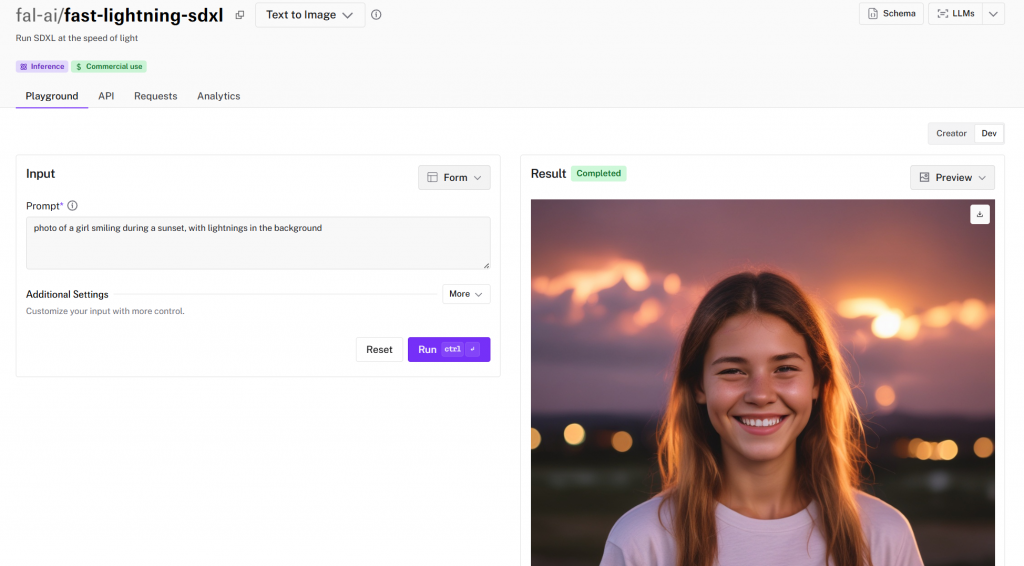
Task: Click the Schema button
Action: pyautogui.click(x=891, y=14)
